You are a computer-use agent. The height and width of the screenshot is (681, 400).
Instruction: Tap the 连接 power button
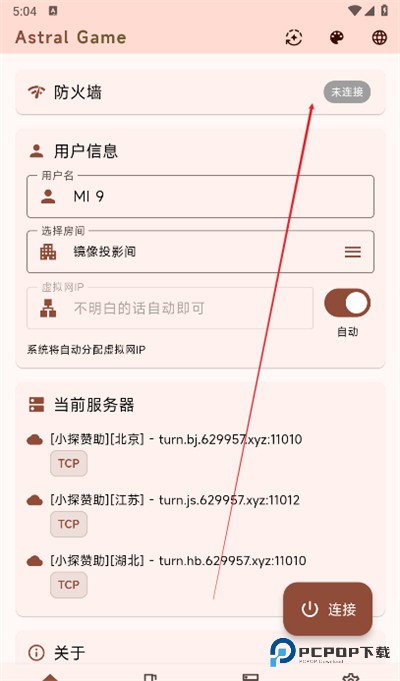coord(328,609)
